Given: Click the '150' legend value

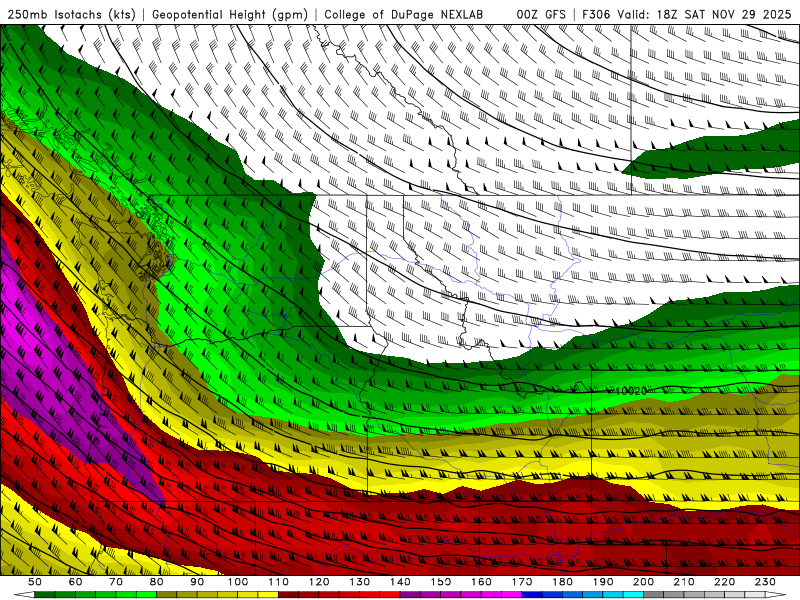Looking at the screenshot, I should tap(441, 582).
